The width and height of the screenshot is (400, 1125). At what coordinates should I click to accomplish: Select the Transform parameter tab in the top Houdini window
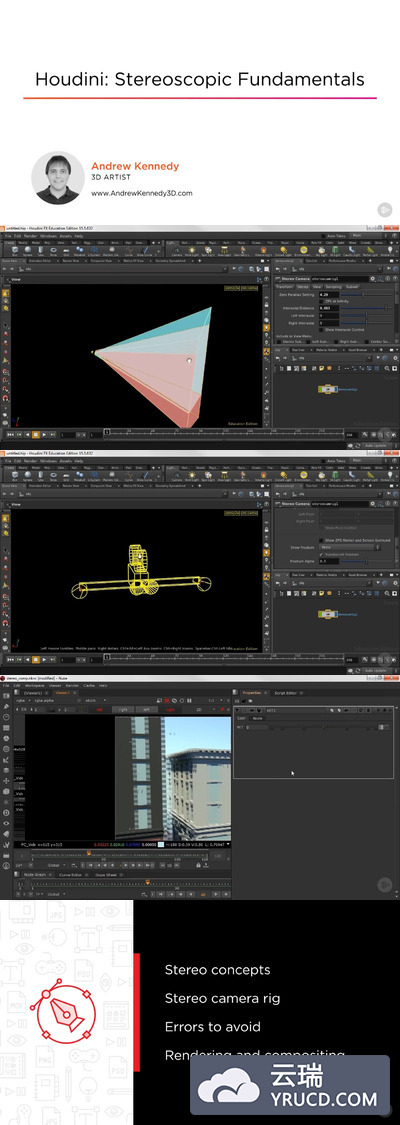tap(286, 287)
